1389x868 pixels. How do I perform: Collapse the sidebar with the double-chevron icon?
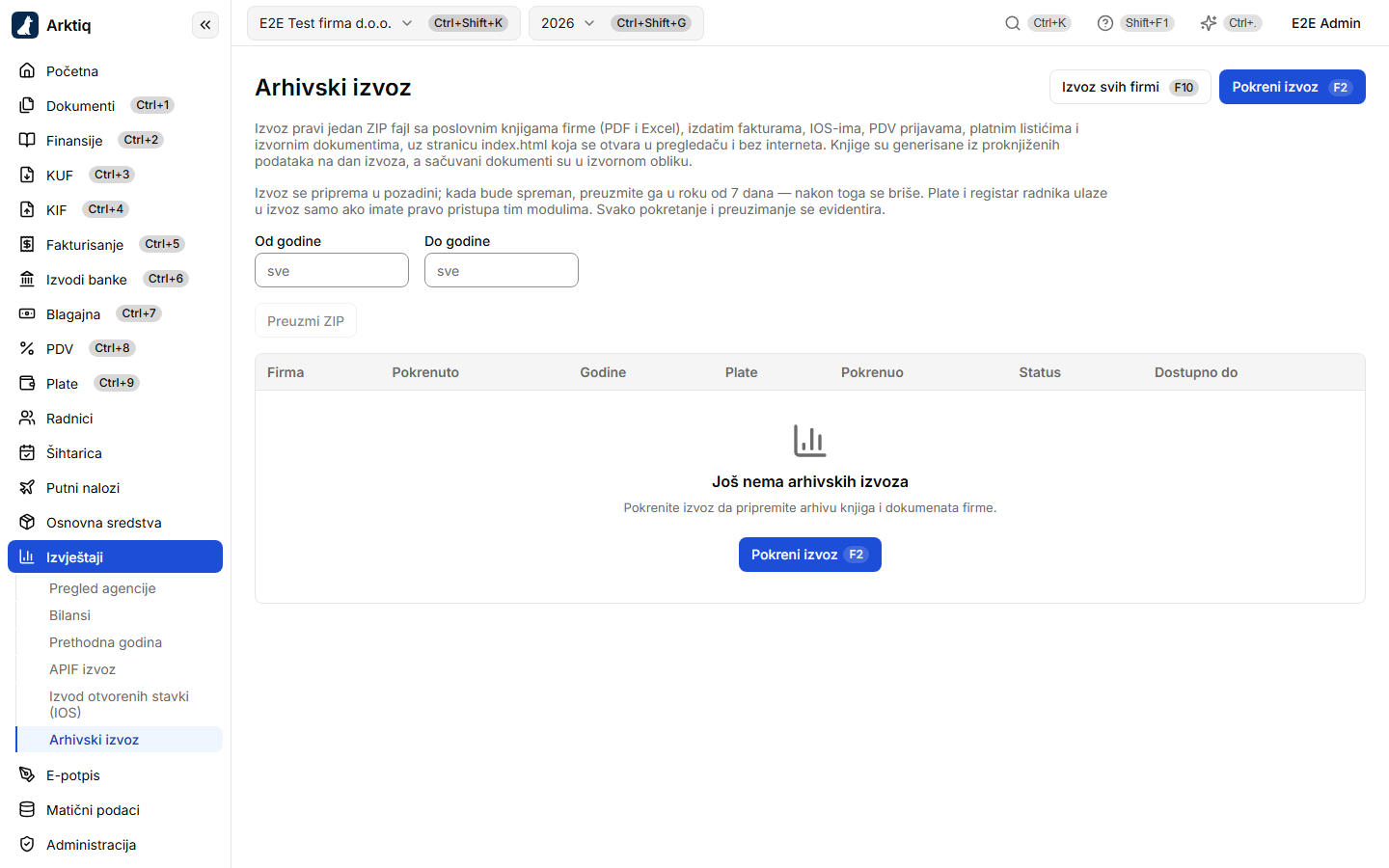click(x=205, y=25)
